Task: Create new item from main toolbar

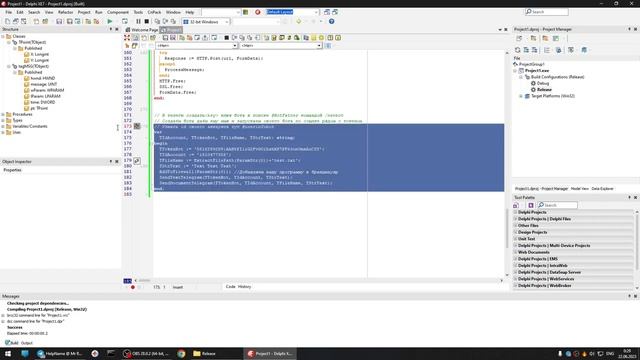Action: (x=7, y=21)
